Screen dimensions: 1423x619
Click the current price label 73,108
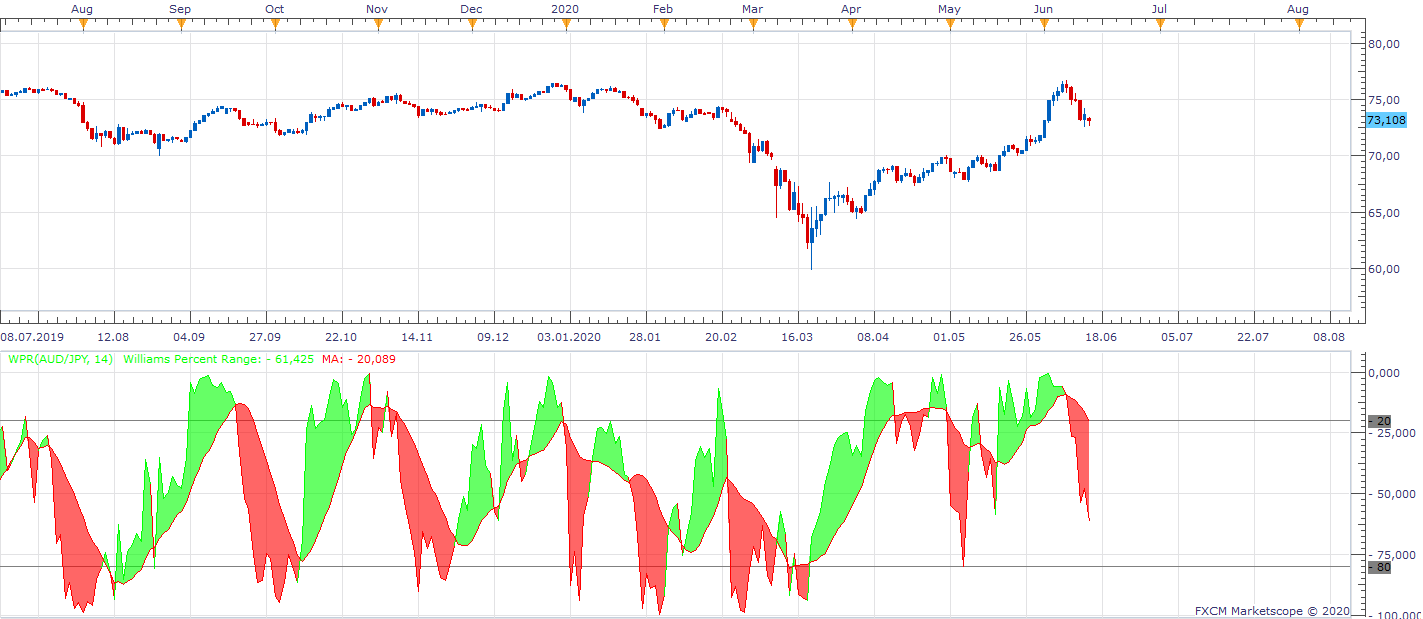[1386, 120]
